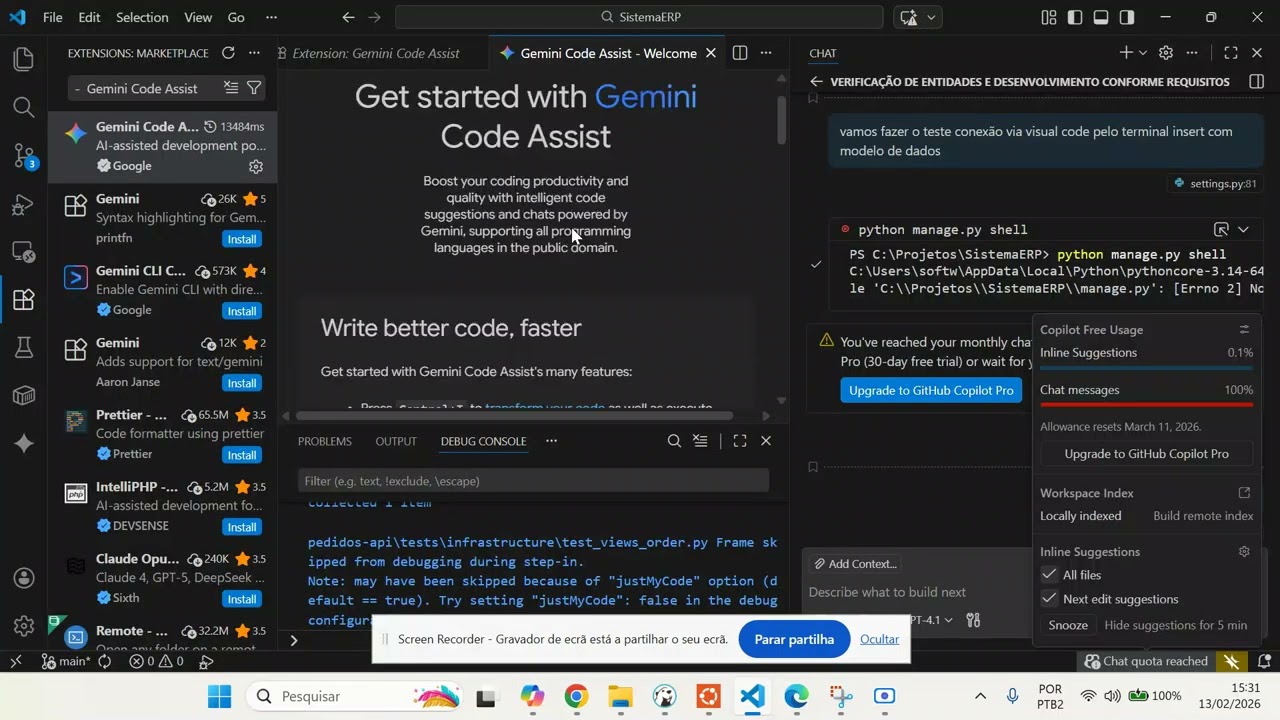Clear extensions search results
Image resolution: width=1280 pixels, height=720 pixels.
tap(231, 88)
